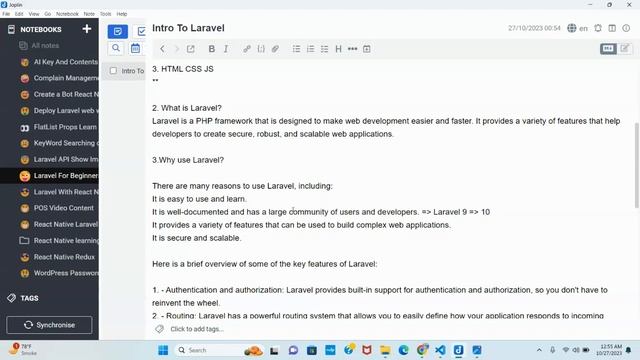
Task: Open spell checker language en
Action: 578,28
